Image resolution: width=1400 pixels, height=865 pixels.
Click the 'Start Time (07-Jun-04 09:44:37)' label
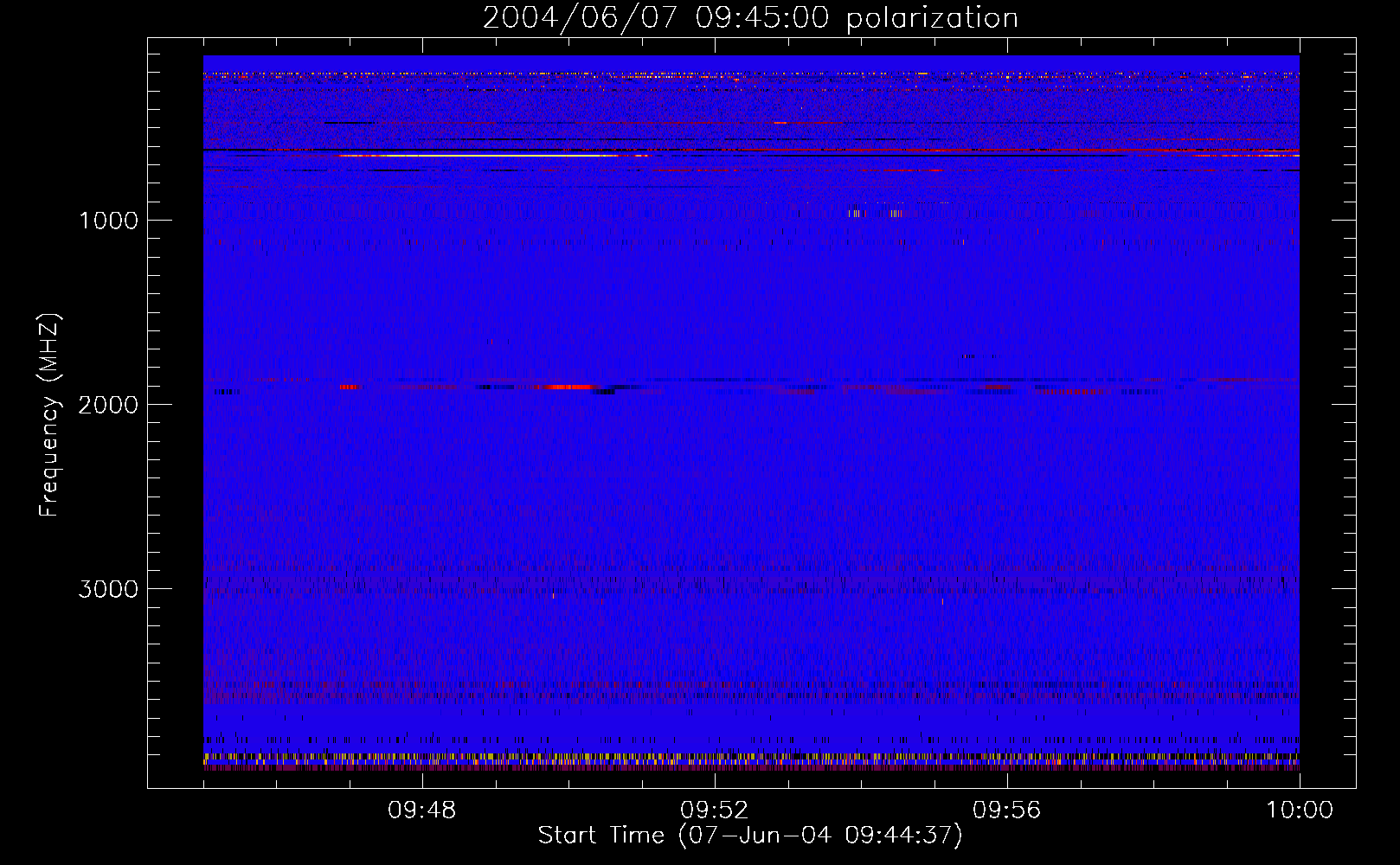(x=750, y=836)
